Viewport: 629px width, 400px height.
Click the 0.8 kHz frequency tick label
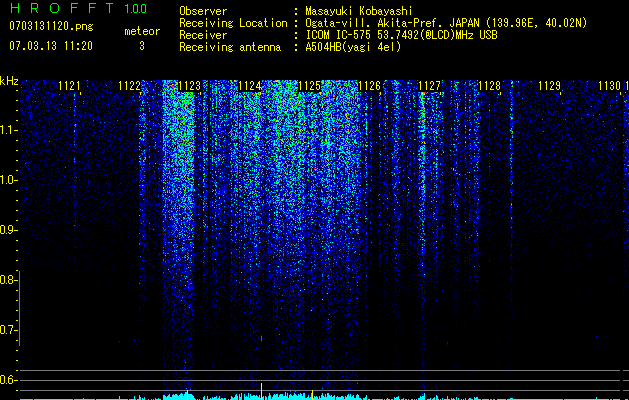pyautogui.click(x=7, y=280)
